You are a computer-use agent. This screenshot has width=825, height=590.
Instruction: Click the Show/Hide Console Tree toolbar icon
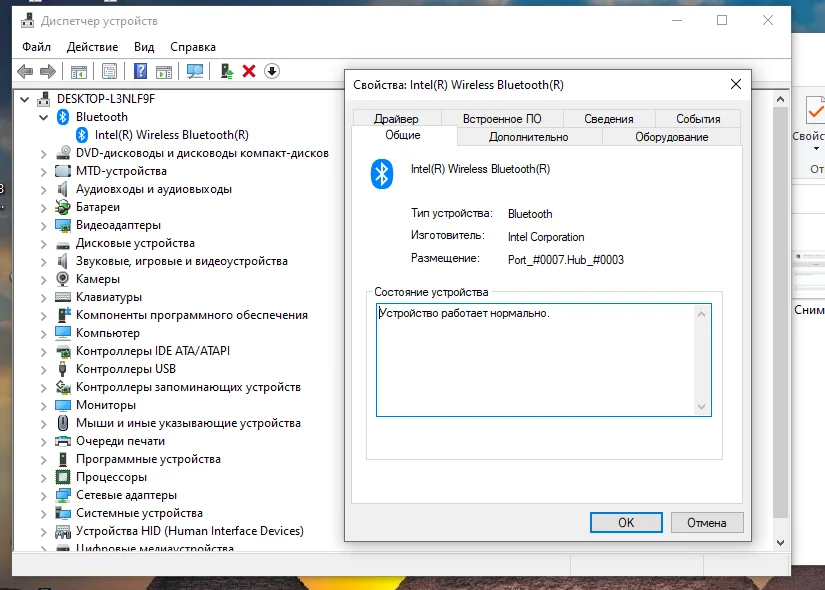pos(79,71)
